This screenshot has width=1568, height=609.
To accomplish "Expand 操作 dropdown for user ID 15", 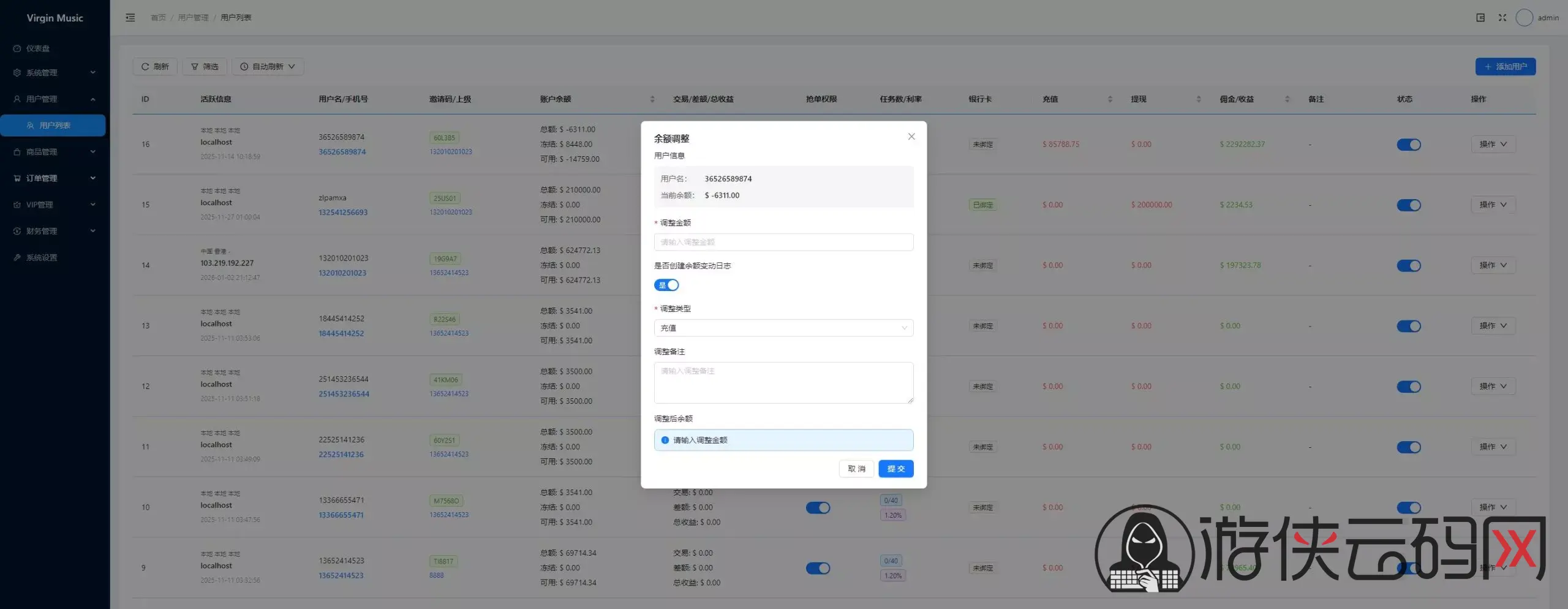I will (1493, 205).
